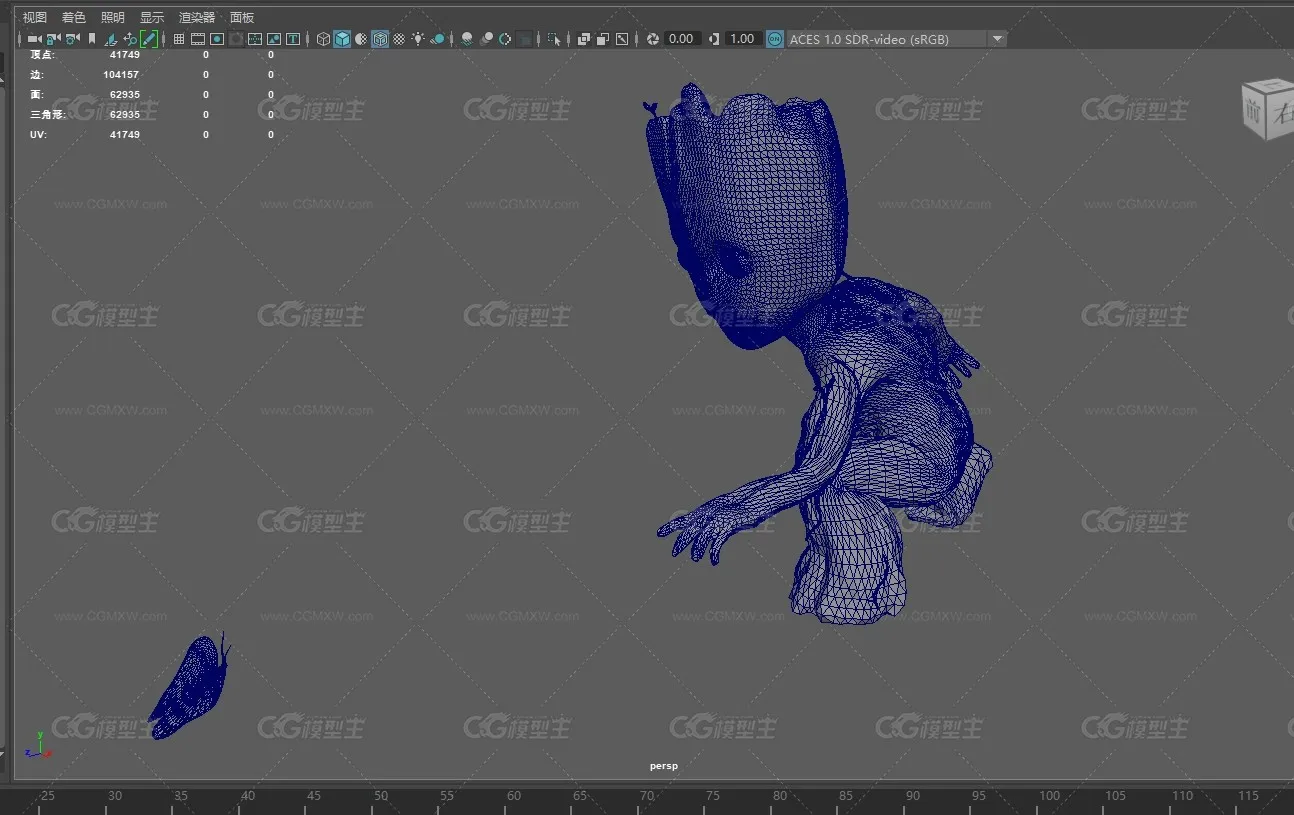
Task: Select the Groot character wireframe head
Action: point(752,215)
